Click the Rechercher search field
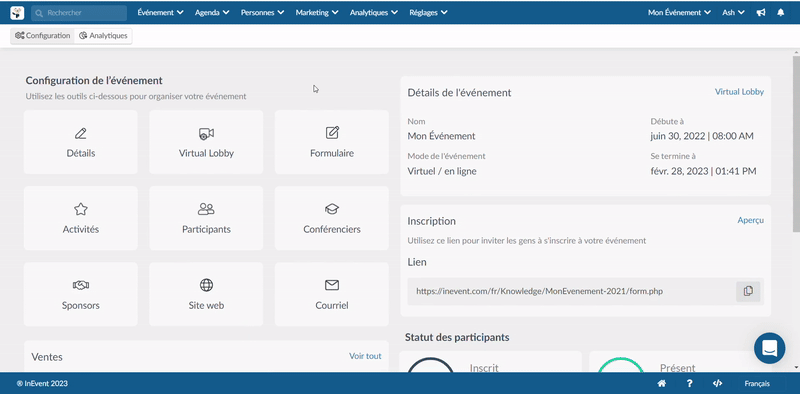800x394 pixels. 79,13
